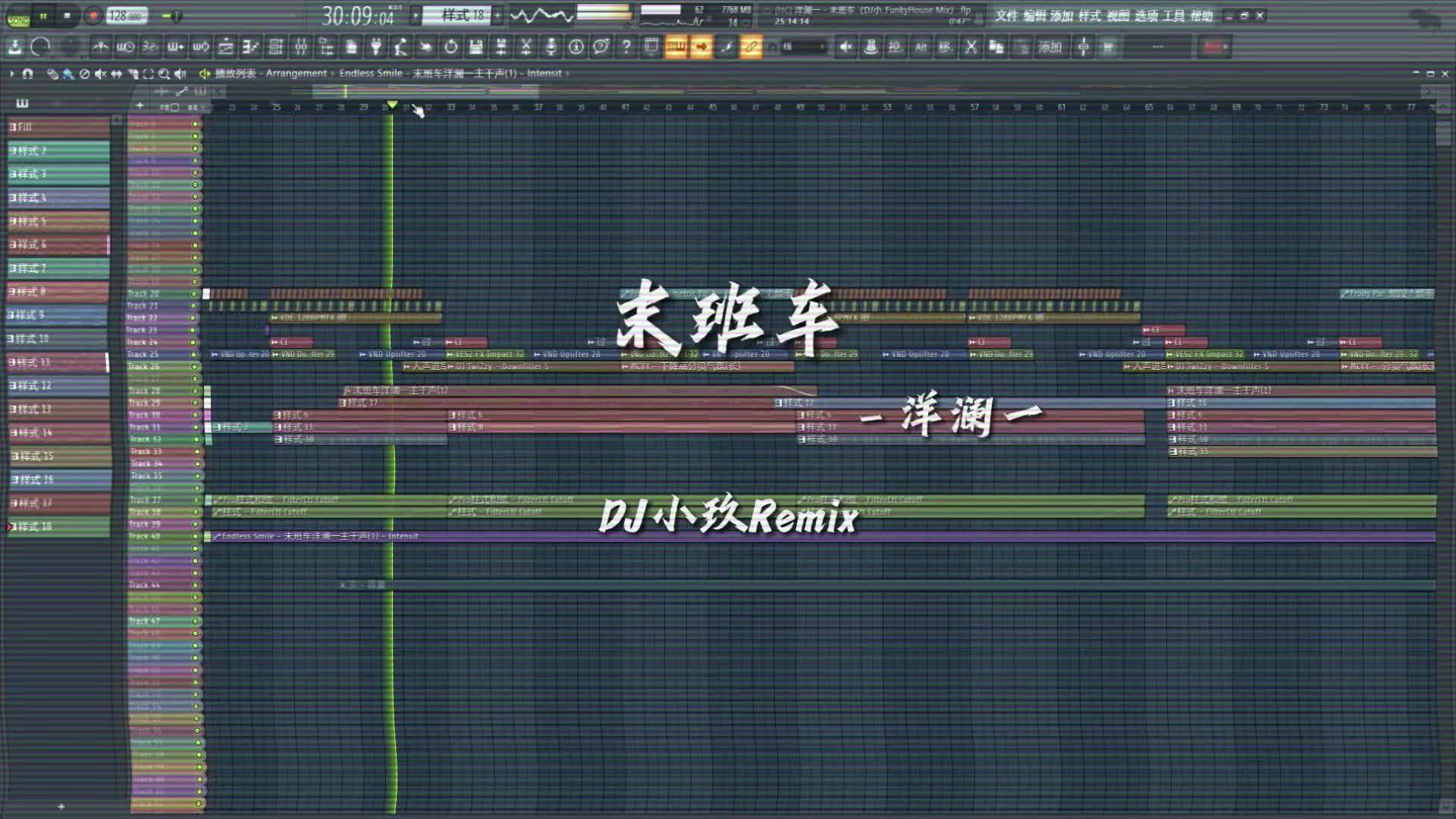Click the 添加 toolbar button
This screenshot has width=1456, height=819.
1050,47
